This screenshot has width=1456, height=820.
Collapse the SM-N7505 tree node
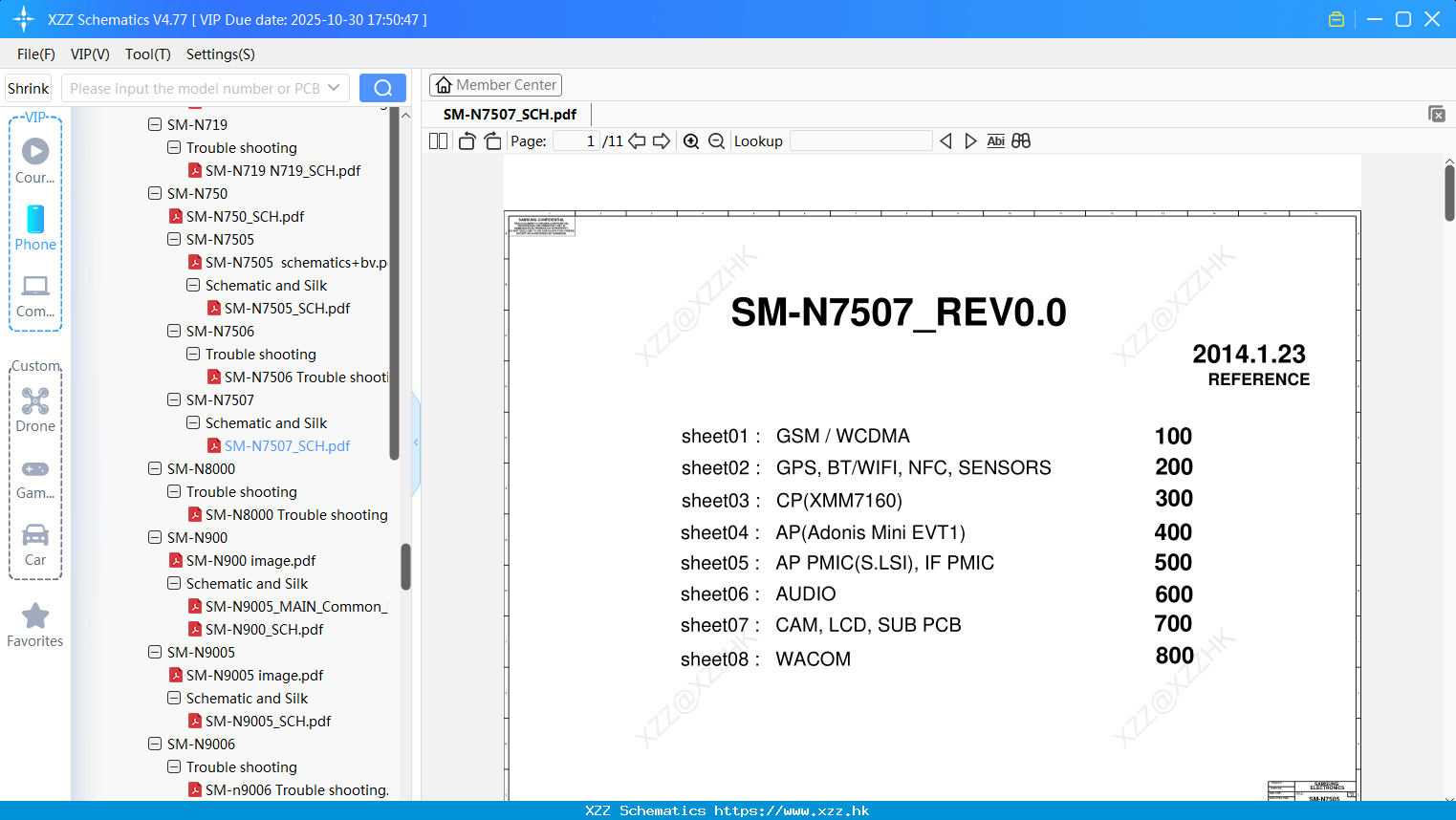pyautogui.click(x=174, y=239)
